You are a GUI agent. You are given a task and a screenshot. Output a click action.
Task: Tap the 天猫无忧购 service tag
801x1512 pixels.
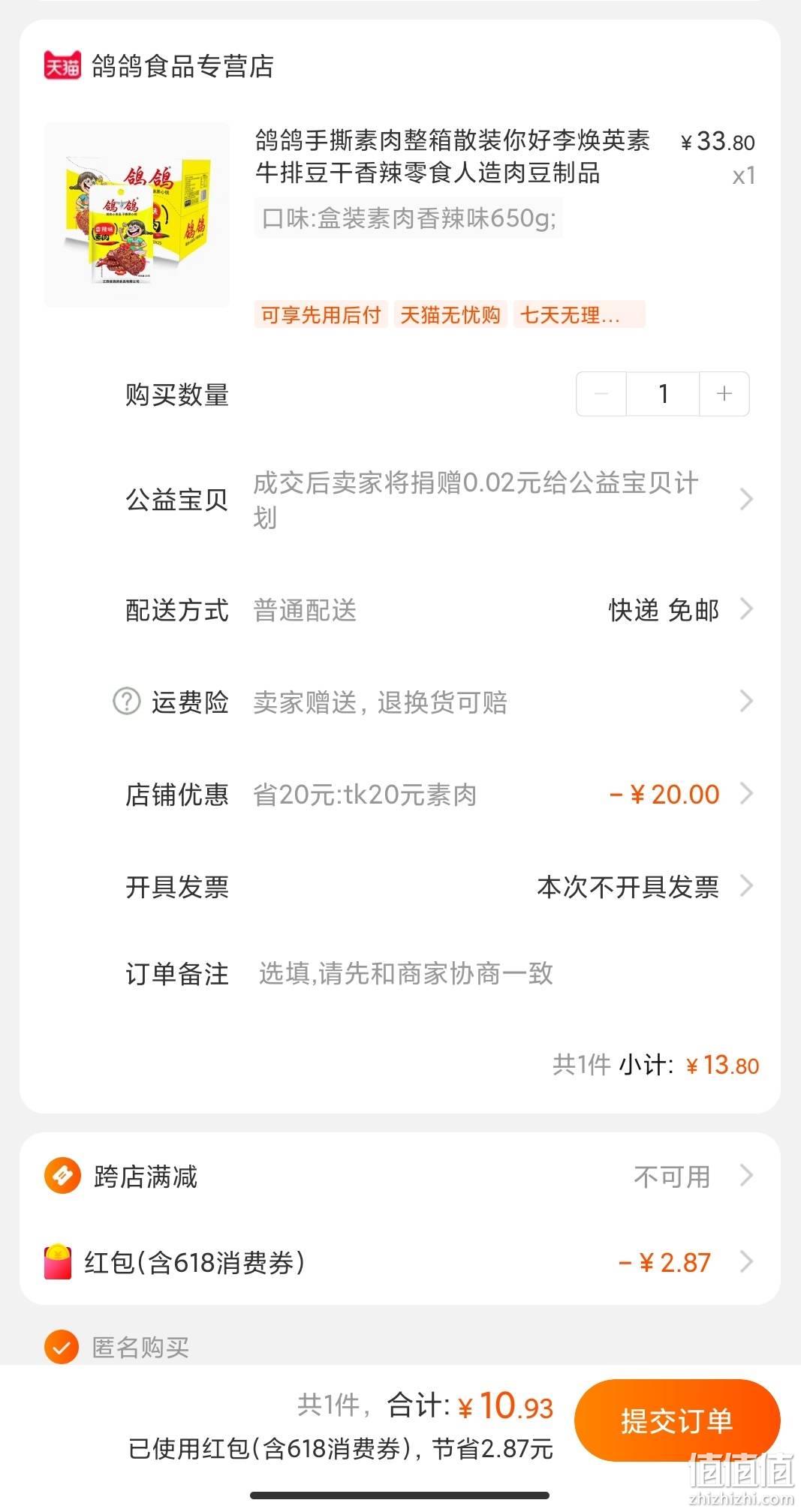(x=450, y=314)
